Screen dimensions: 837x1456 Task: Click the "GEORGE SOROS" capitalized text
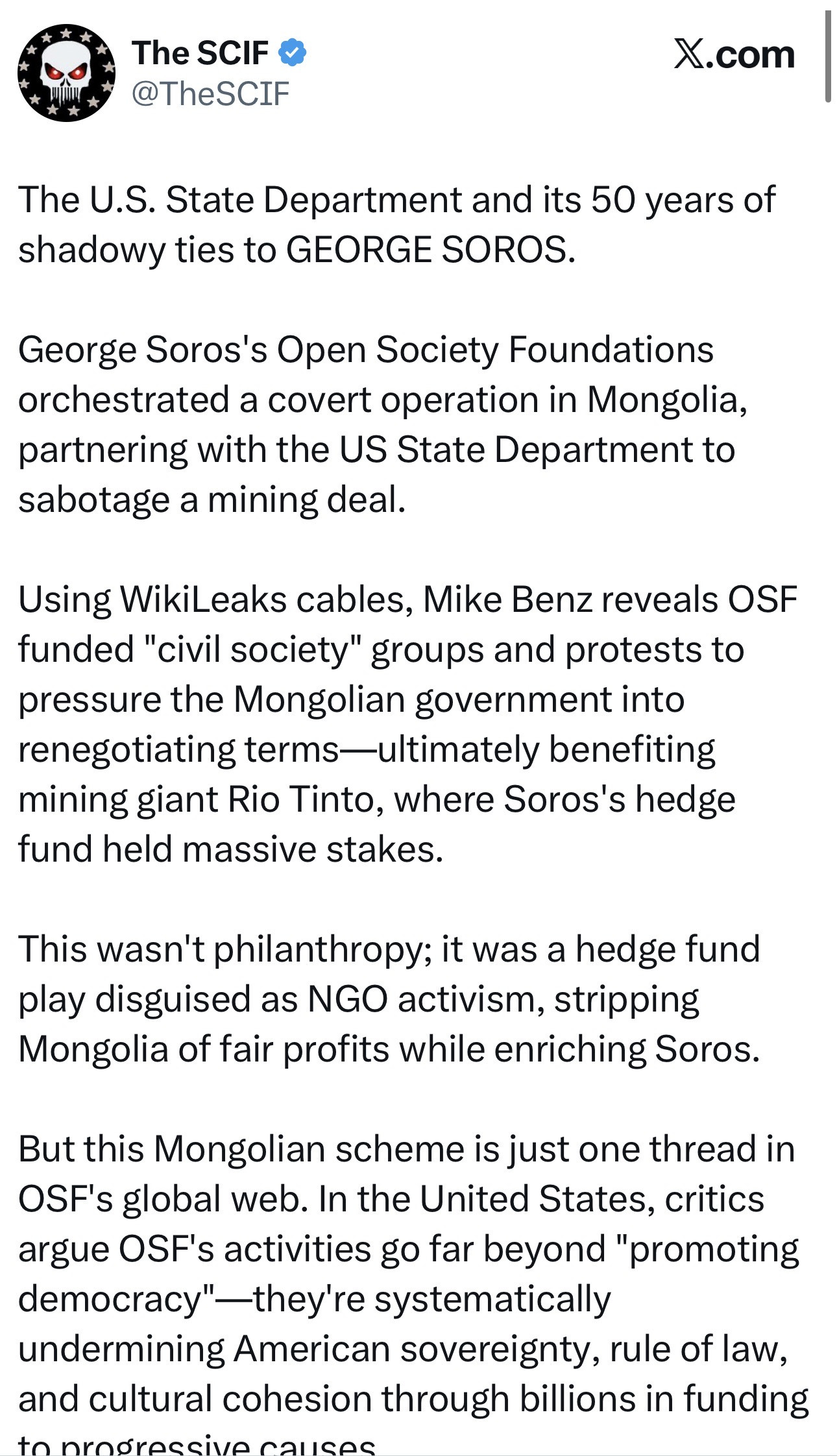[x=430, y=250]
